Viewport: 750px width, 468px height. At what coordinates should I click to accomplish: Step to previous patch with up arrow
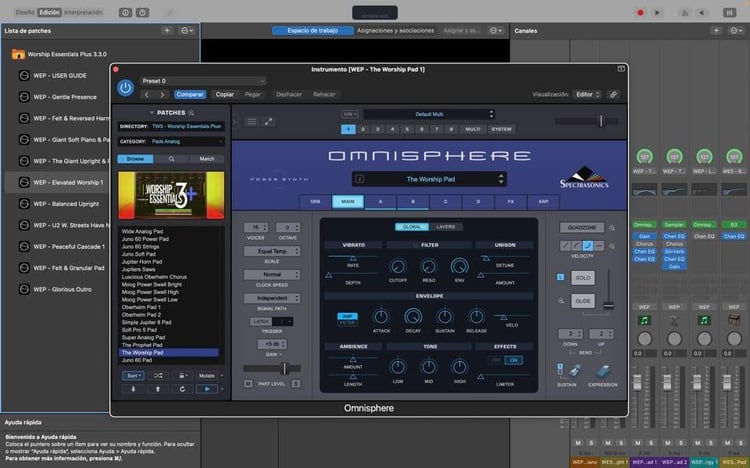pos(158,389)
